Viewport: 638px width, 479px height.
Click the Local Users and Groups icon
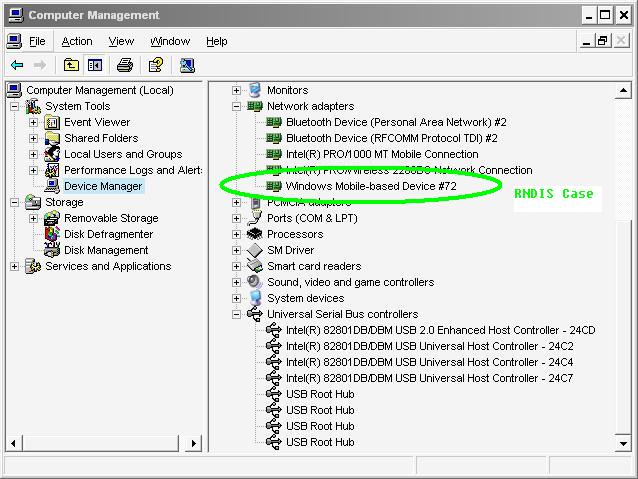(x=52, y=154)
